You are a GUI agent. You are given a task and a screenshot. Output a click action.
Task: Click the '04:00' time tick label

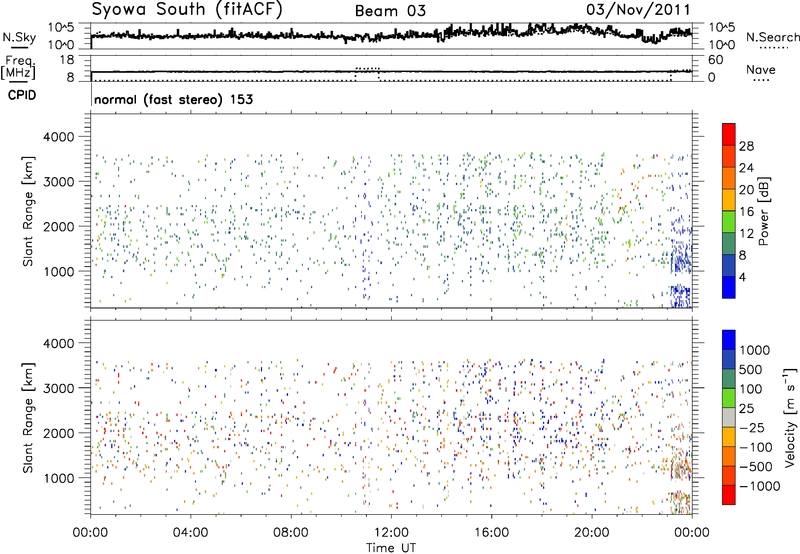coord(190,533)
